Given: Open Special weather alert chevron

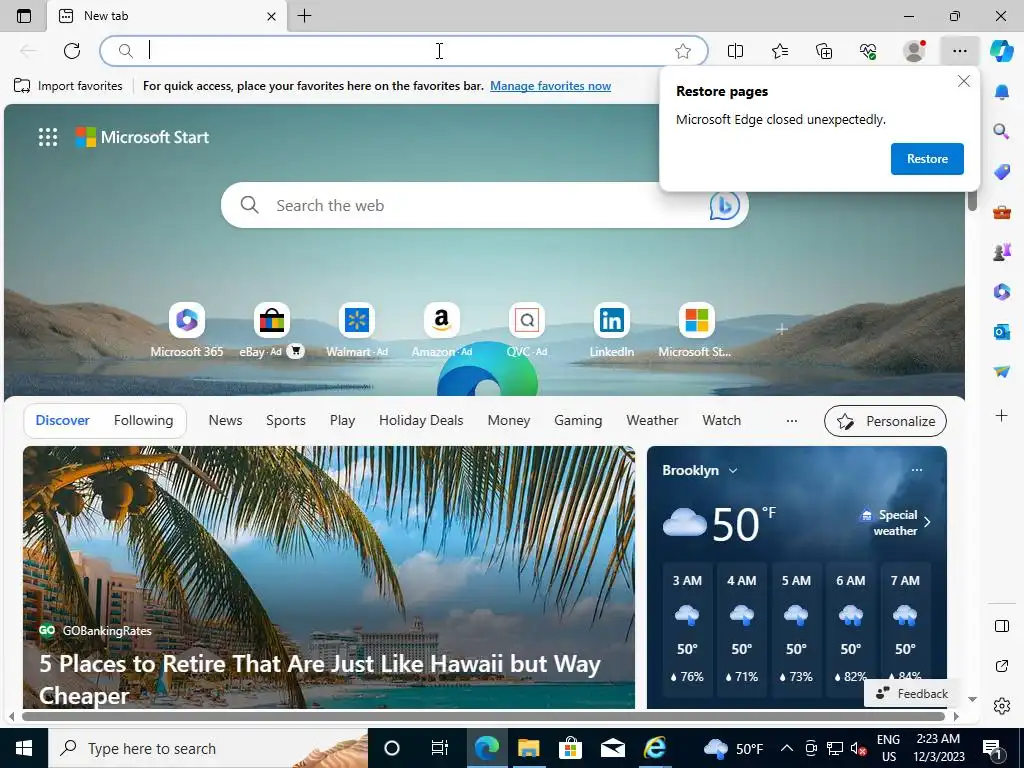Looking at the screenshot, I should pos(927,522).
